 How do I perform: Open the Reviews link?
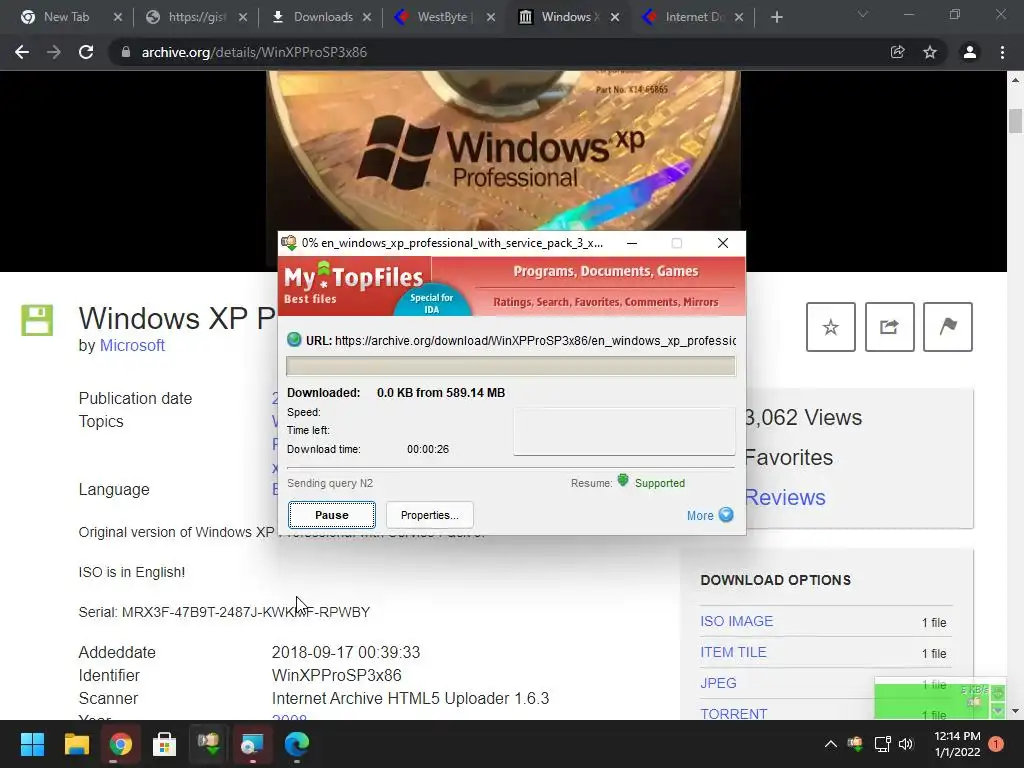click(x=785, y=498)
